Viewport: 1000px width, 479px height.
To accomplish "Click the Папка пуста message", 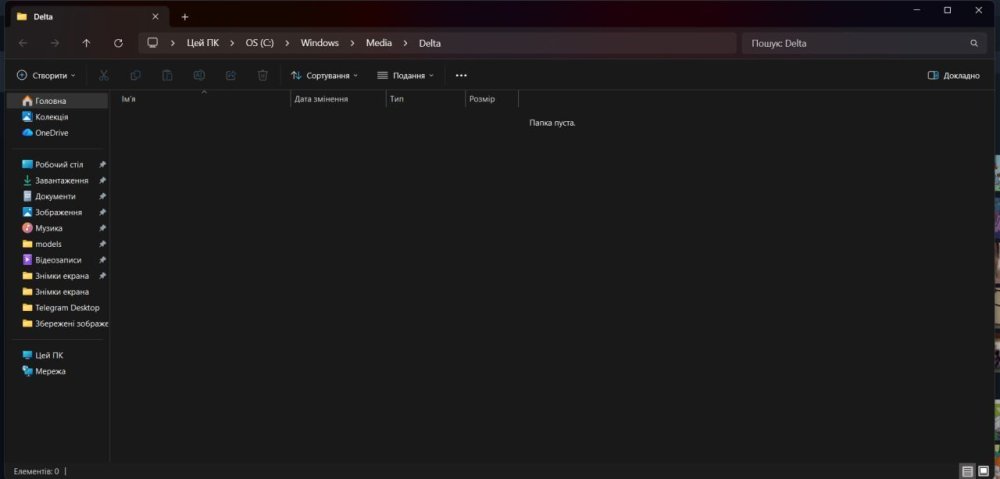I will pos(552,122).
